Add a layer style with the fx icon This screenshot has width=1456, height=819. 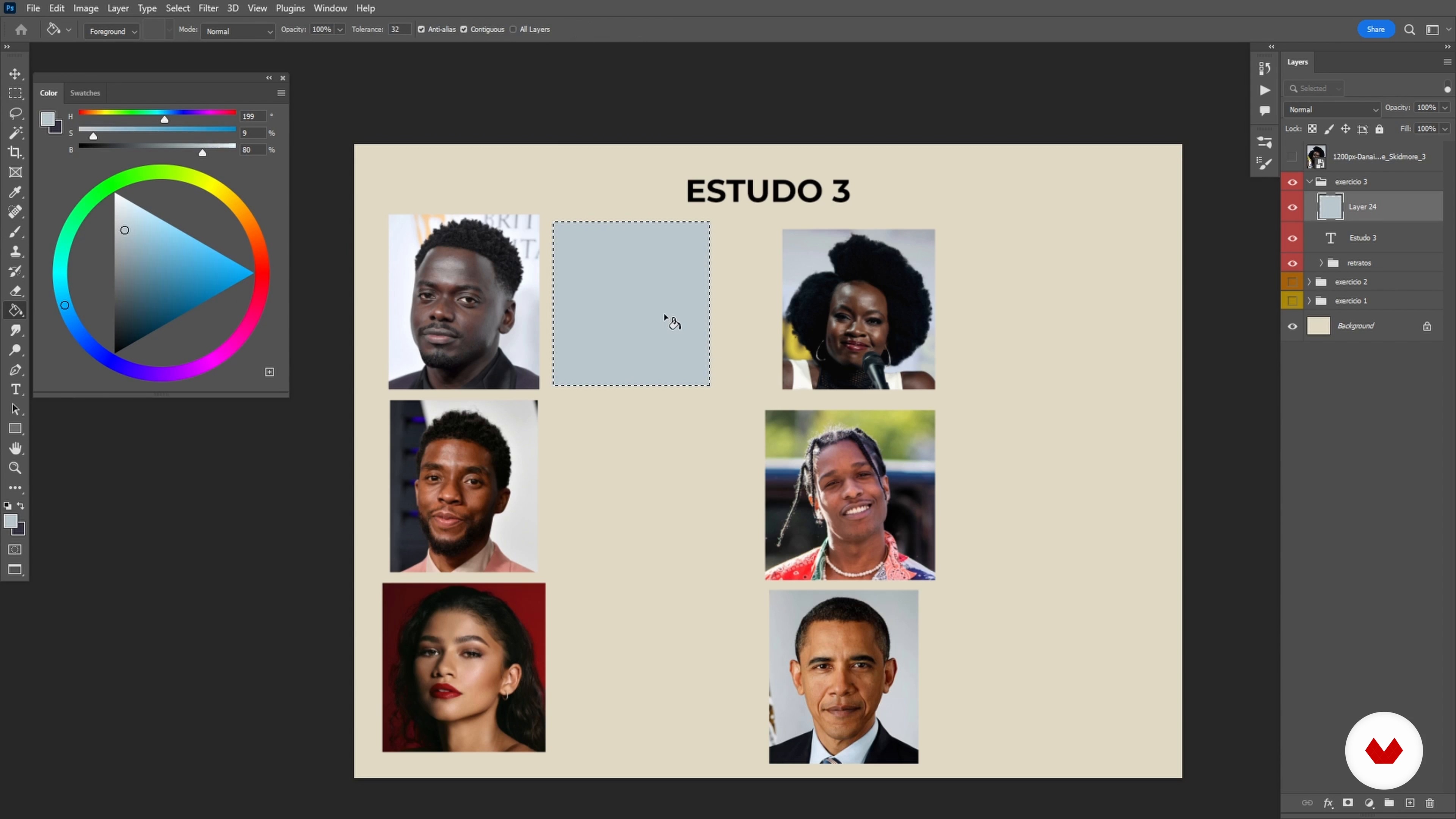1328,803
